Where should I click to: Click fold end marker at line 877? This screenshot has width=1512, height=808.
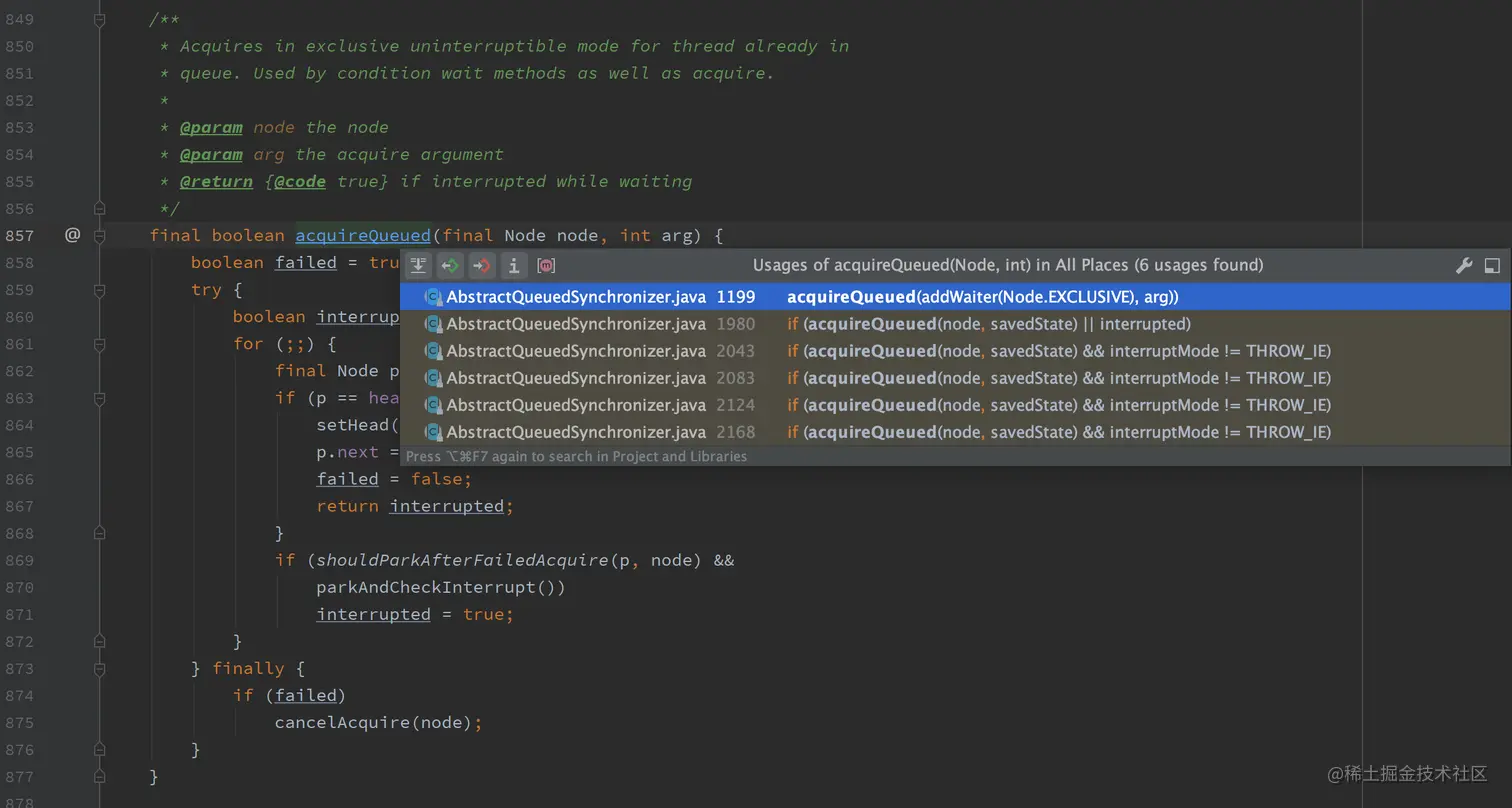[x=99, y=776]
